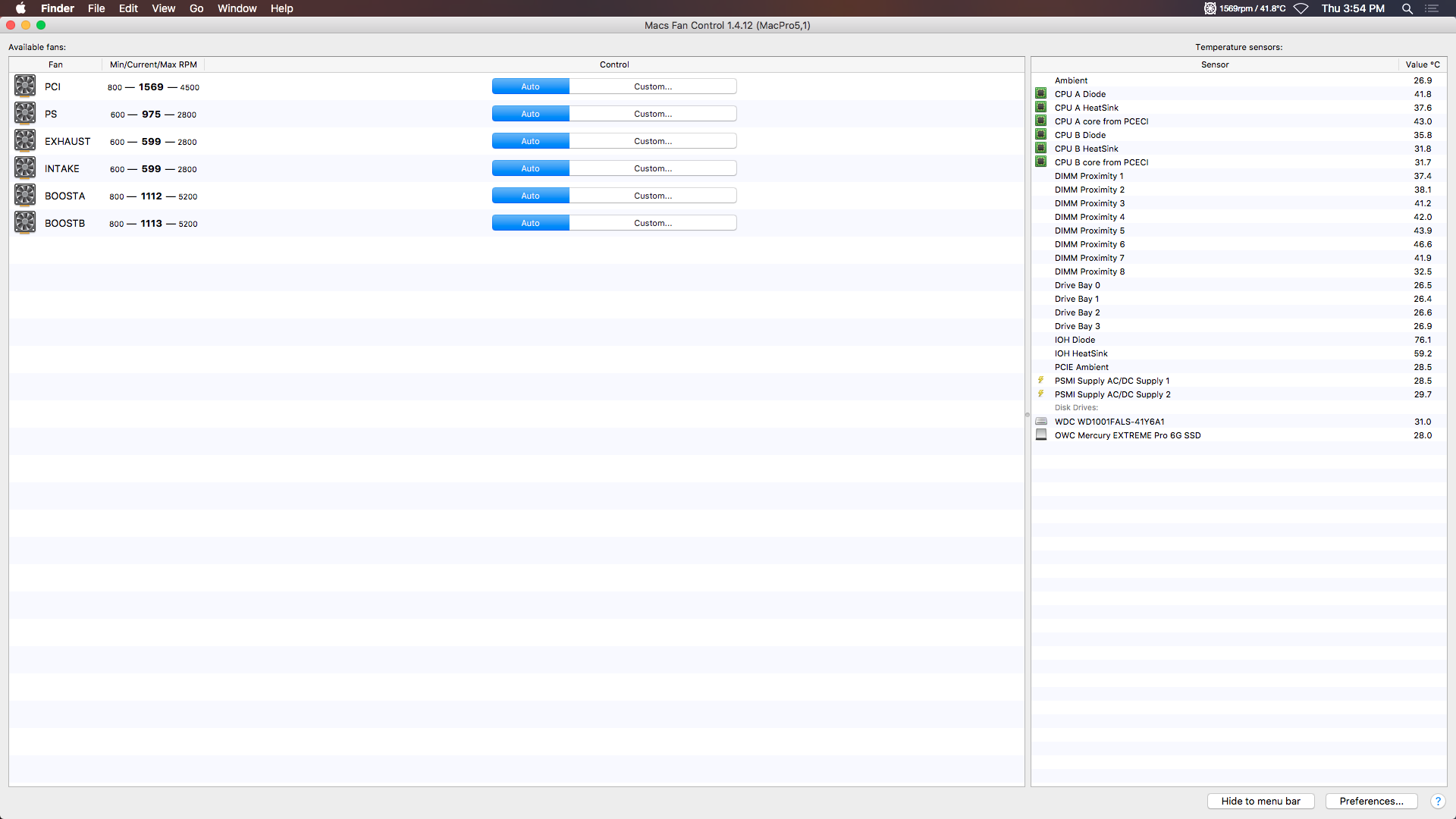Enable Auto control for BOOSTA fan
The width and height of the screenshot is (1456, 819).
pyautogui.click(x=530, y=196)
